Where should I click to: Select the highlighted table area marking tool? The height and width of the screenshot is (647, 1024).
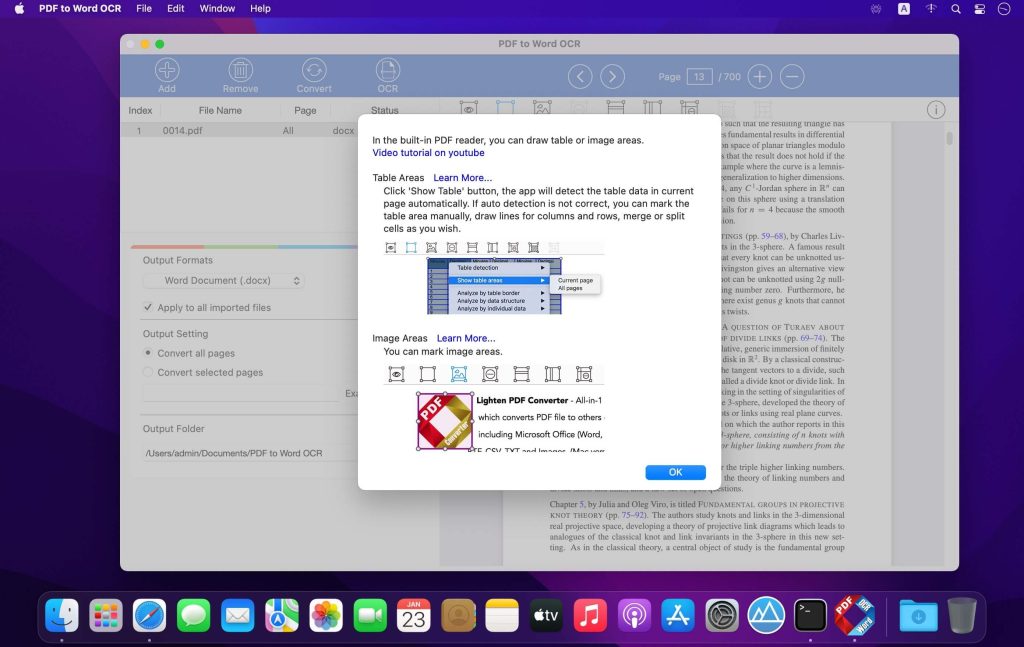503,107
